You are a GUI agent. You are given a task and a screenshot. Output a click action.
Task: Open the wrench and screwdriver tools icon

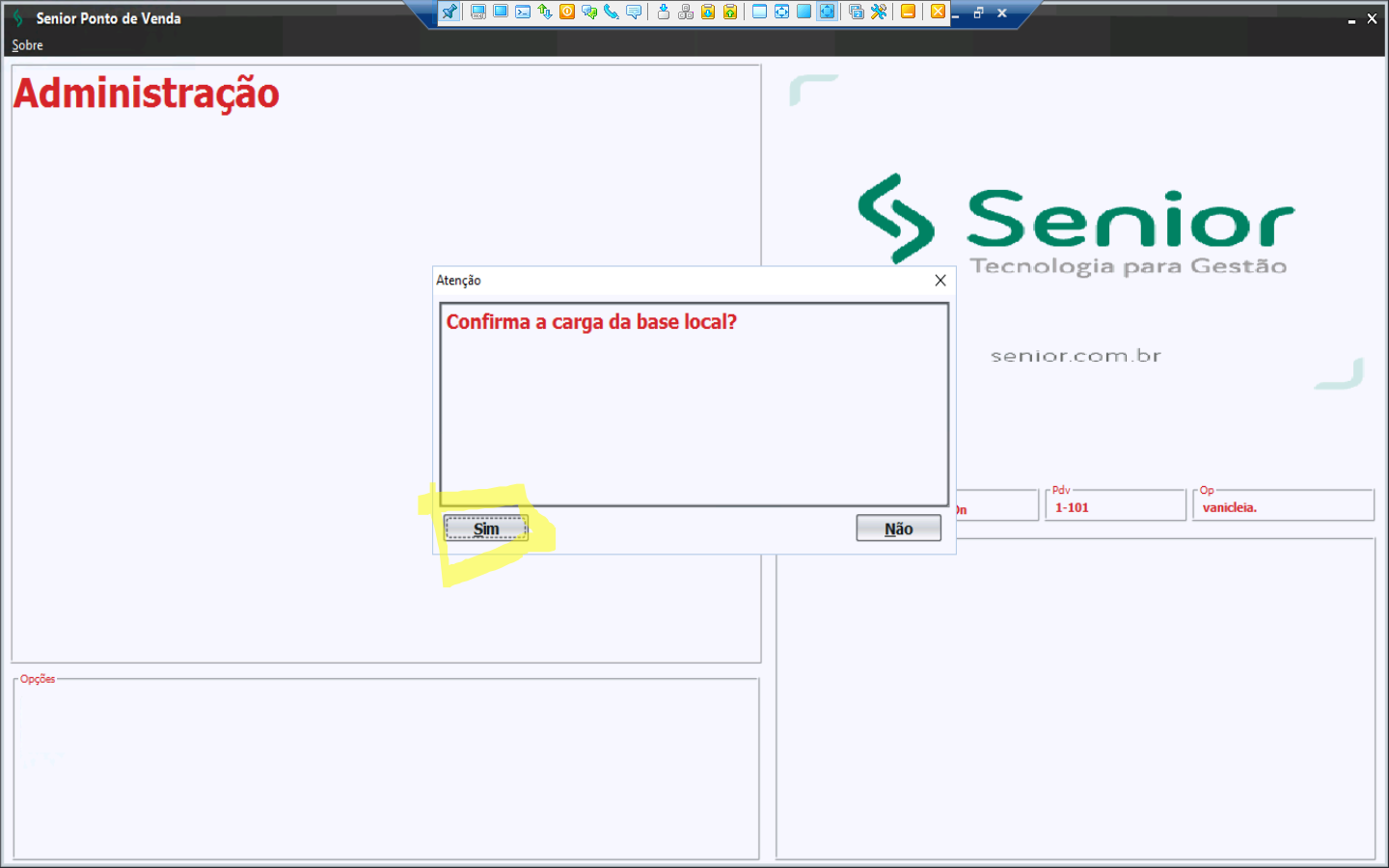[879, 12]
